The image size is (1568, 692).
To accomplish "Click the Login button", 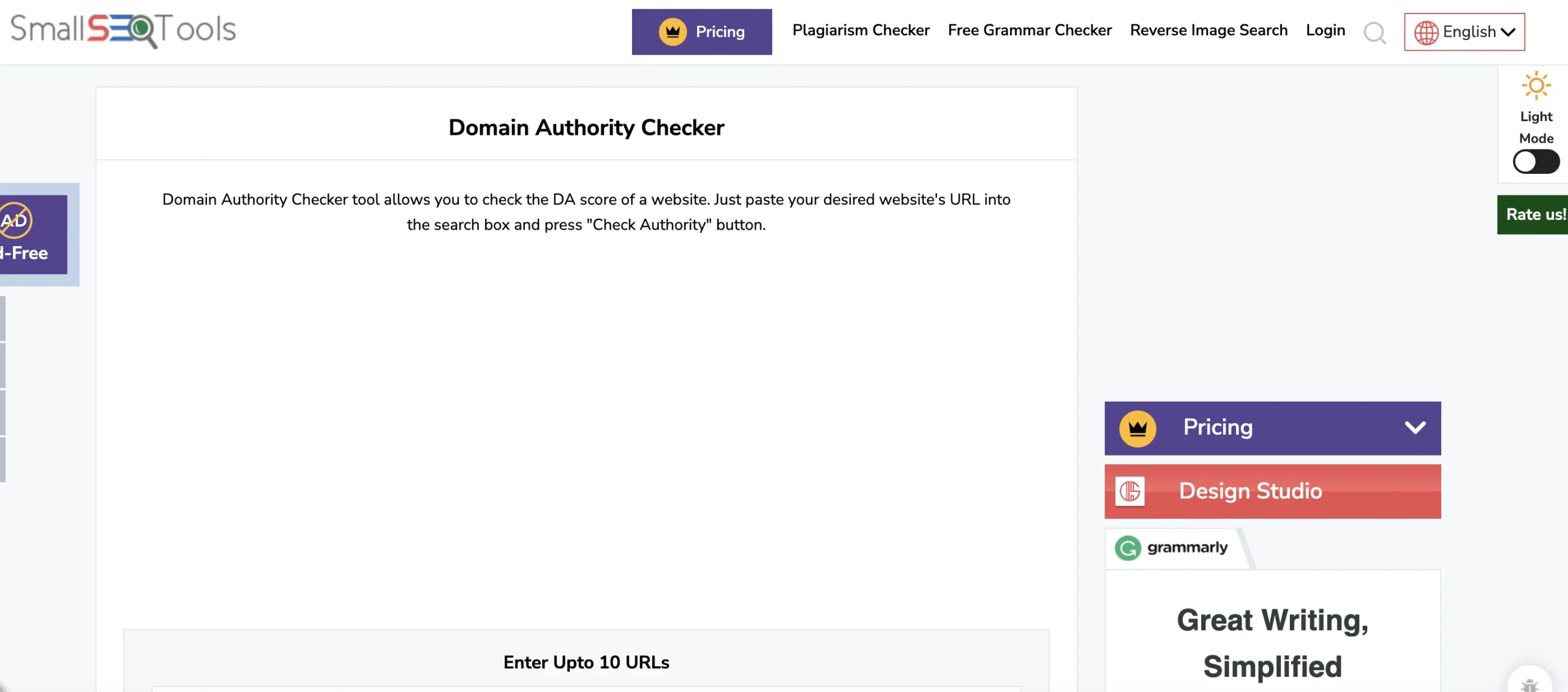I will (x=1325, y=30).
